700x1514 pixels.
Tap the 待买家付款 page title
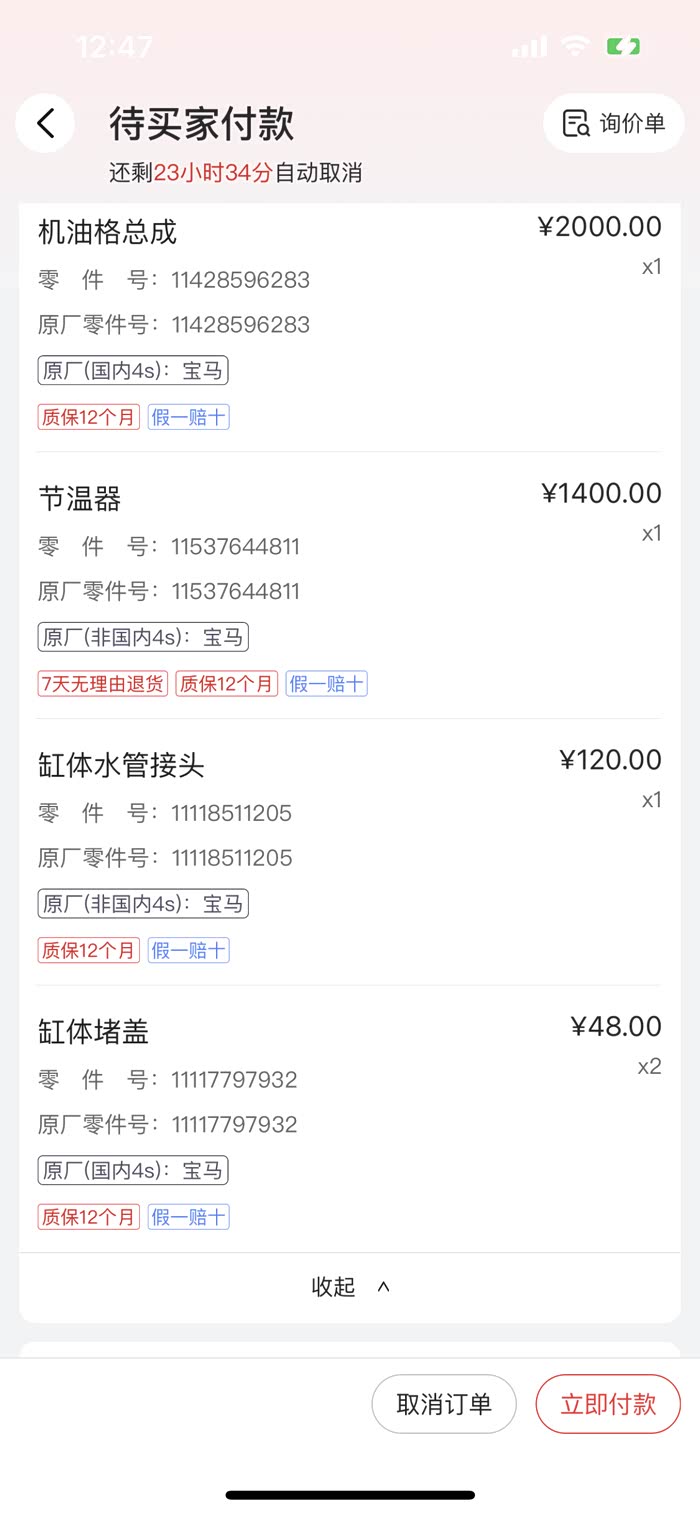coord(202,124)
